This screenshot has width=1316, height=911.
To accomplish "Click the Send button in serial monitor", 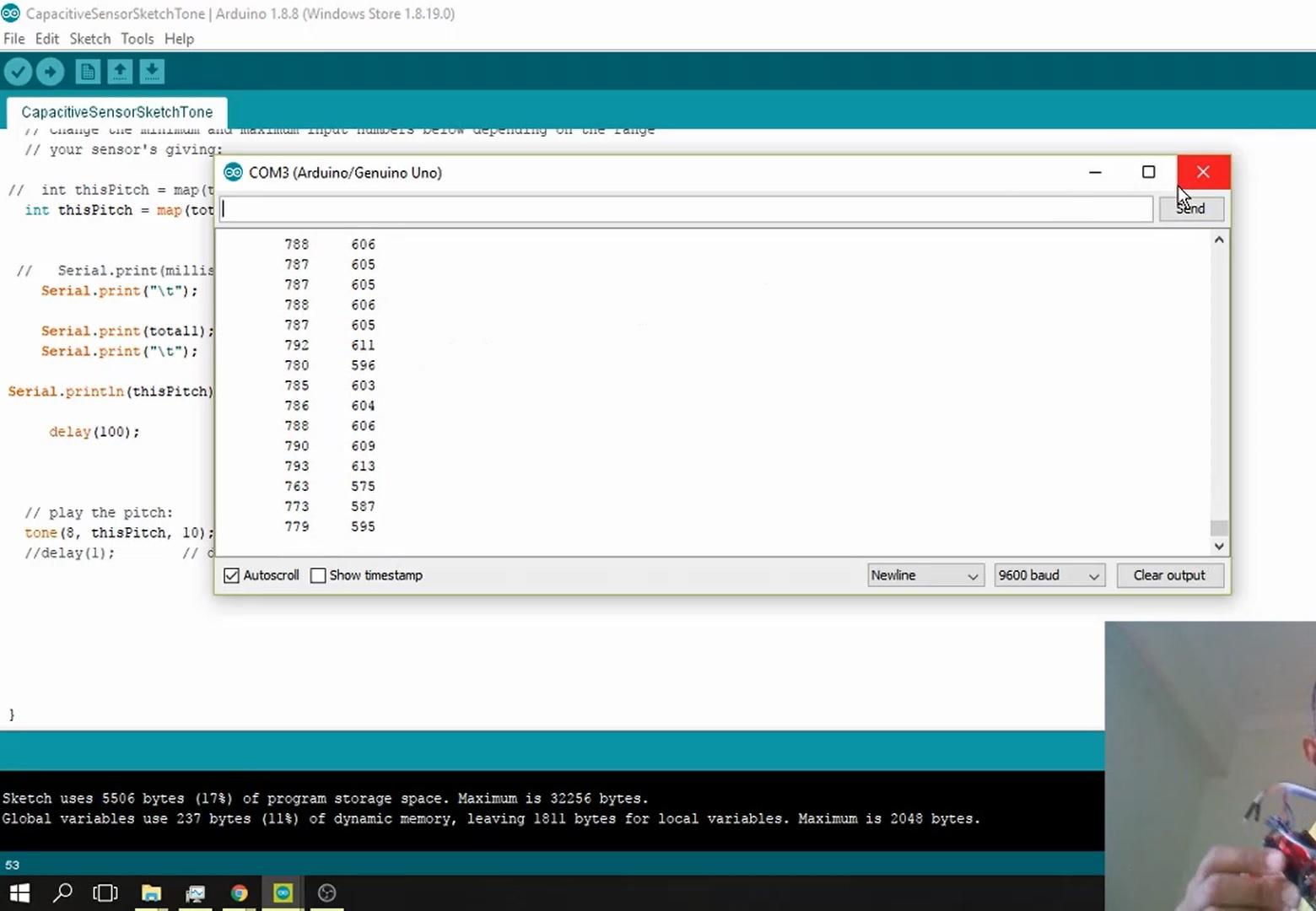I will pyautogui.click(x=1191, y=208).
